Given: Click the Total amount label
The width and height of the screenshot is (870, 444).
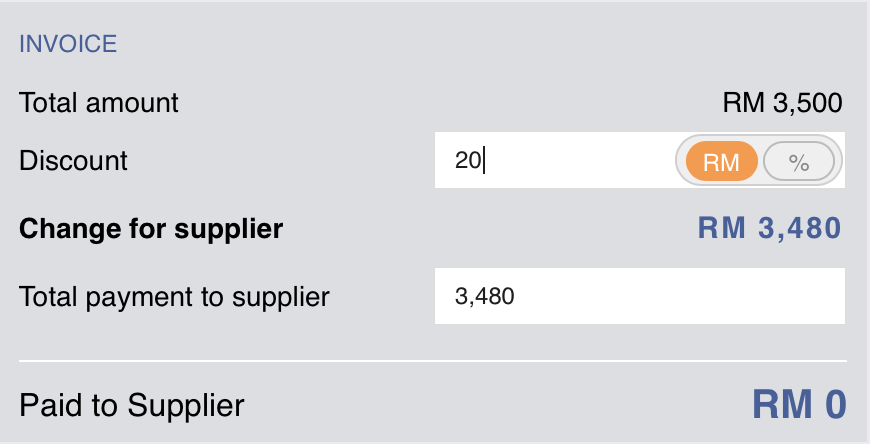Looking at the screenshot, I should (x=99, y=102).
